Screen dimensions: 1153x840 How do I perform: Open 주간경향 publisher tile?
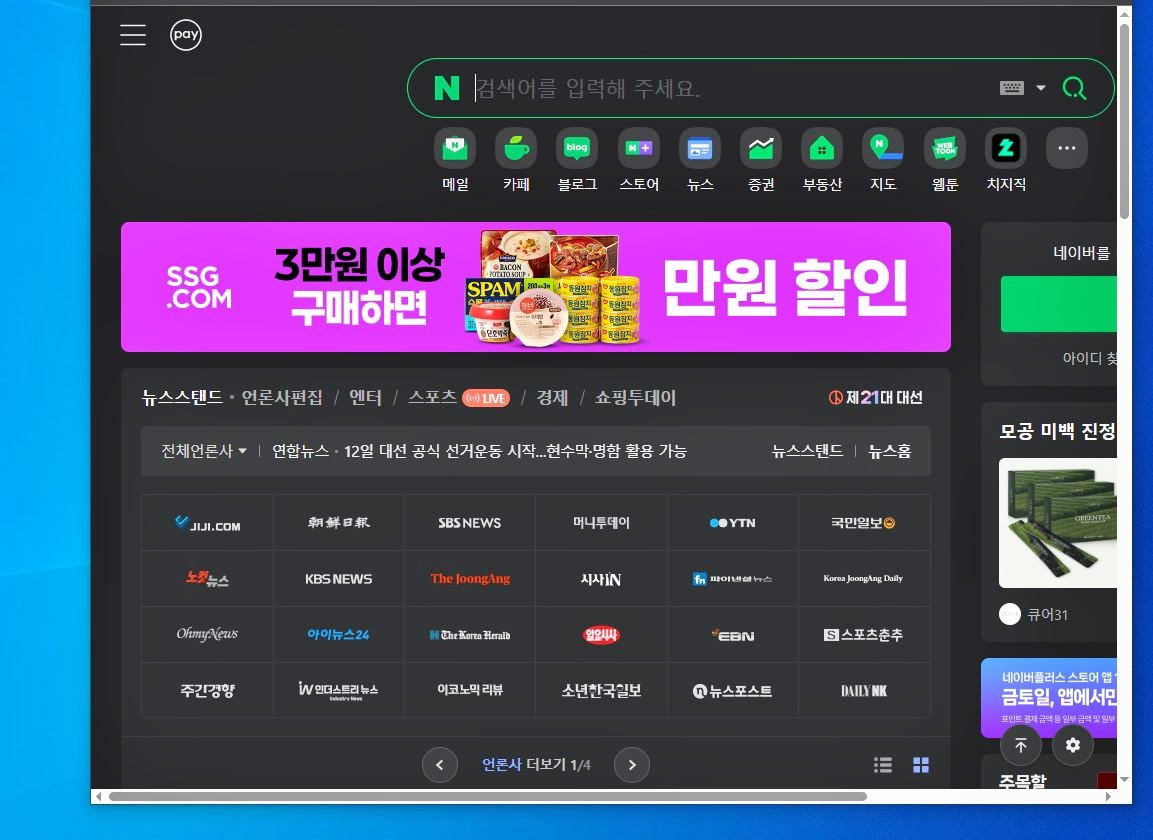207,690
